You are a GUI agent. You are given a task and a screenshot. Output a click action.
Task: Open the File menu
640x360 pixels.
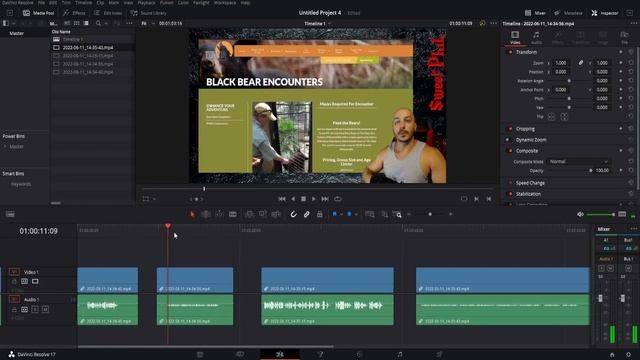[41, 2]
